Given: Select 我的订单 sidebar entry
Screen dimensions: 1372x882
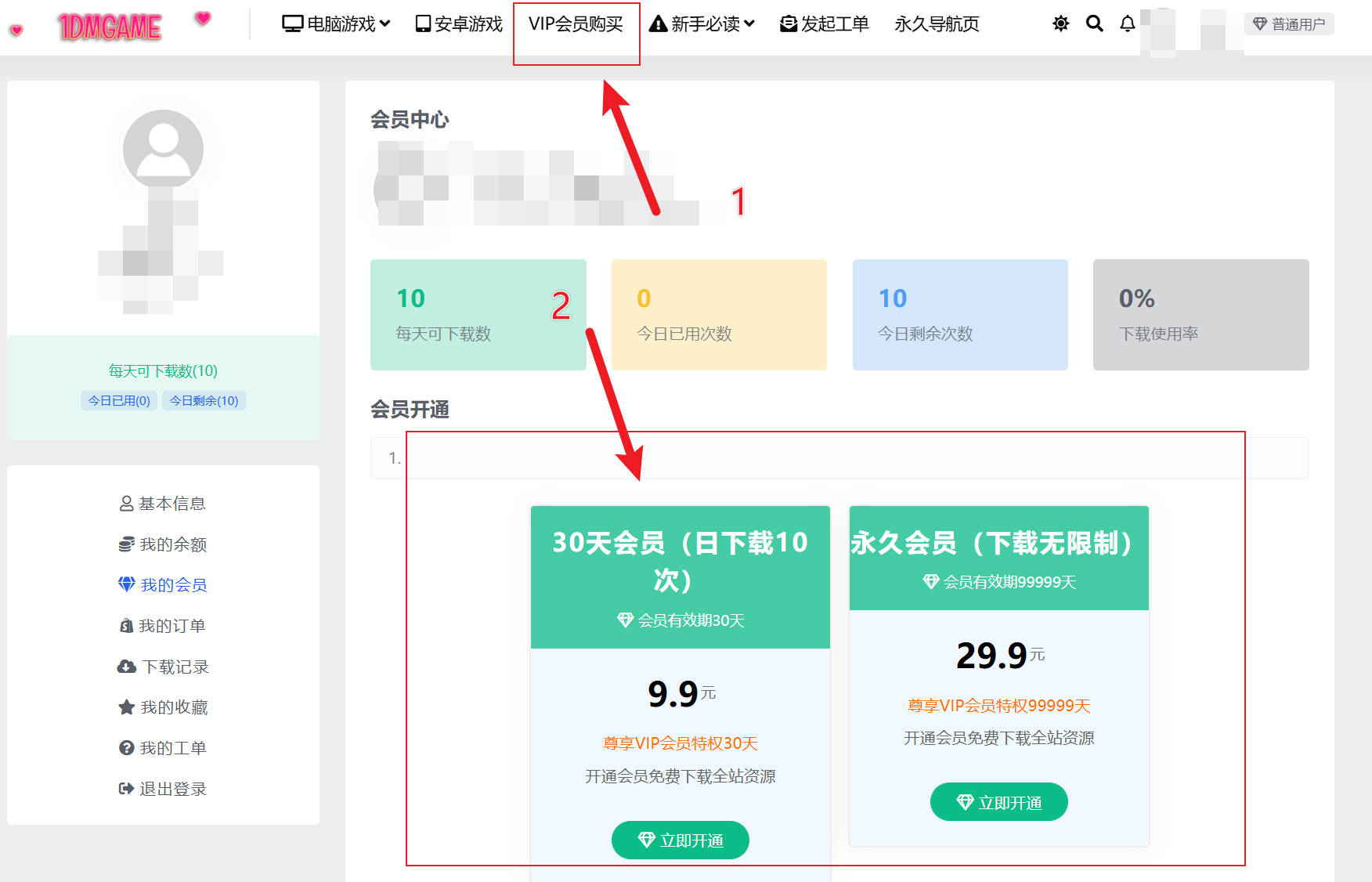Looking at the screenshot, I should point(163,626).
